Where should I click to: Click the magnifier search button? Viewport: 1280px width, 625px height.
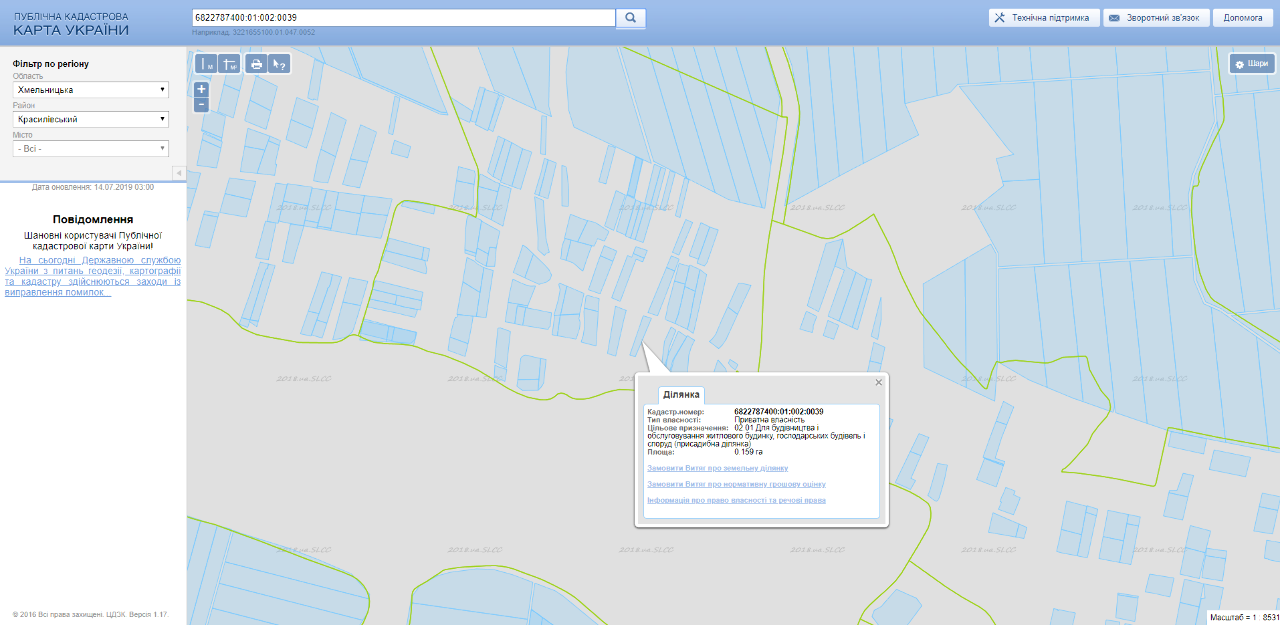pyautogui.click(x=631, y=18)
